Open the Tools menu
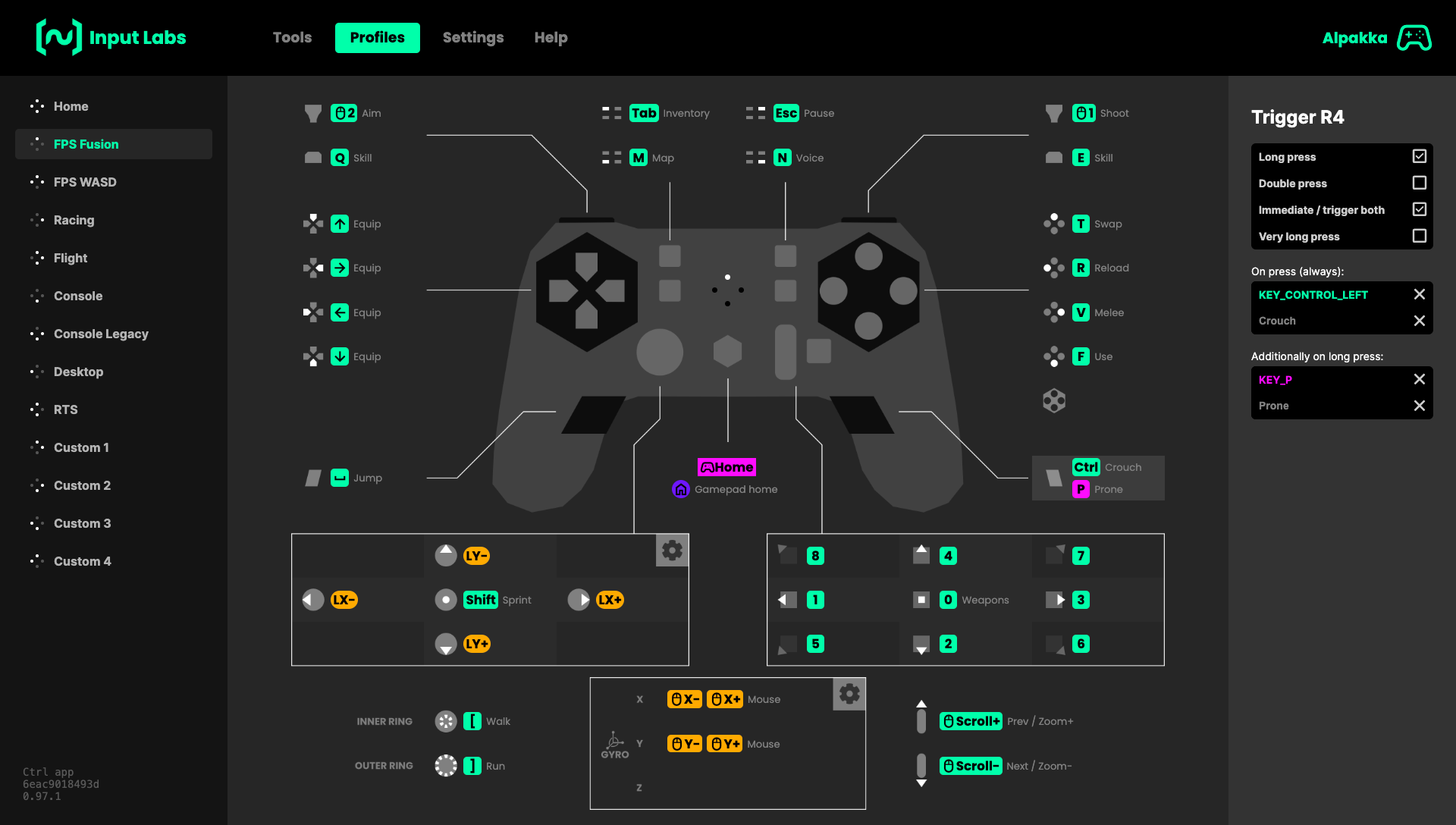The width and height of the screenshot is (1456, 825). [x=292, y=38]
